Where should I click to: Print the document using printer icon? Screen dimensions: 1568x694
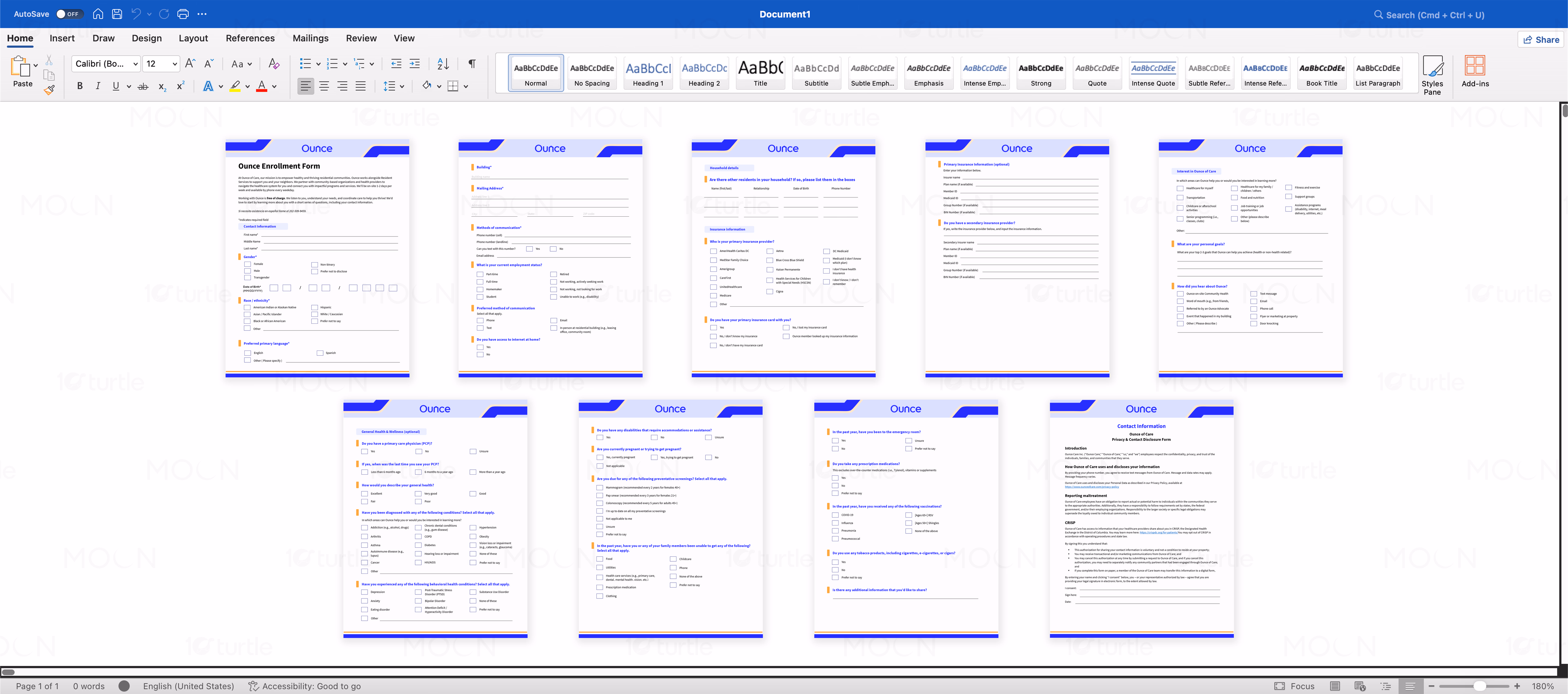pos(183,14)
